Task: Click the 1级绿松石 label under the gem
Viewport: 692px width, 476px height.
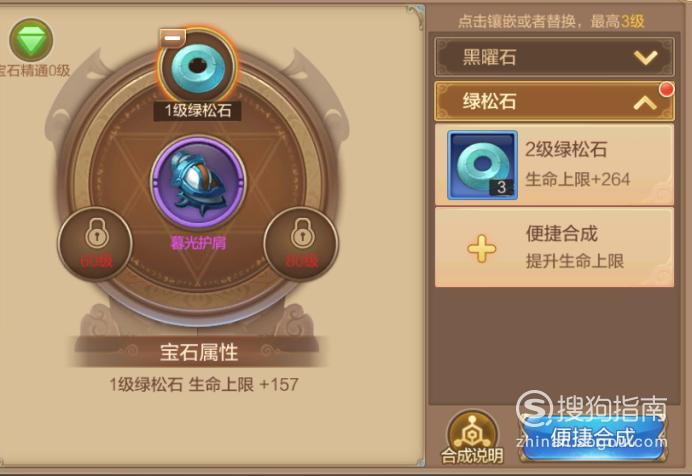Action: [197, 110]
